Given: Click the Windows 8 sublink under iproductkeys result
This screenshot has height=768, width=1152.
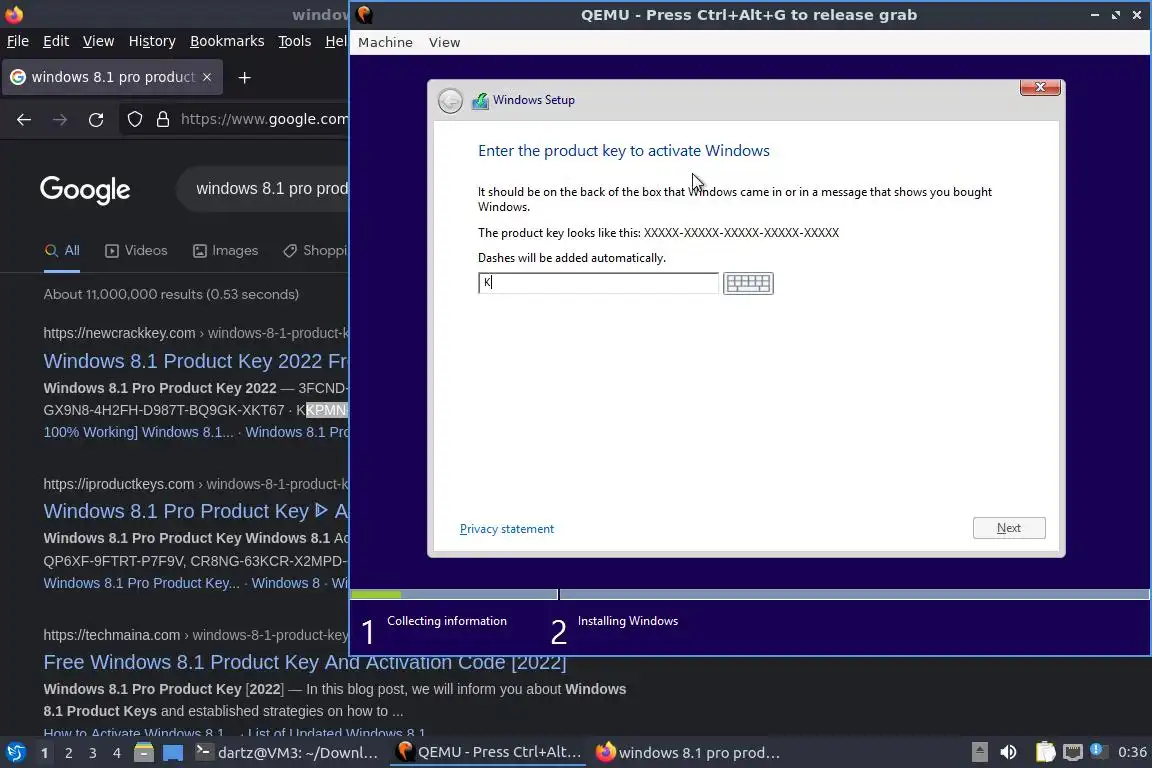Looking at the screenshot, I should click(x=286, y=583).
